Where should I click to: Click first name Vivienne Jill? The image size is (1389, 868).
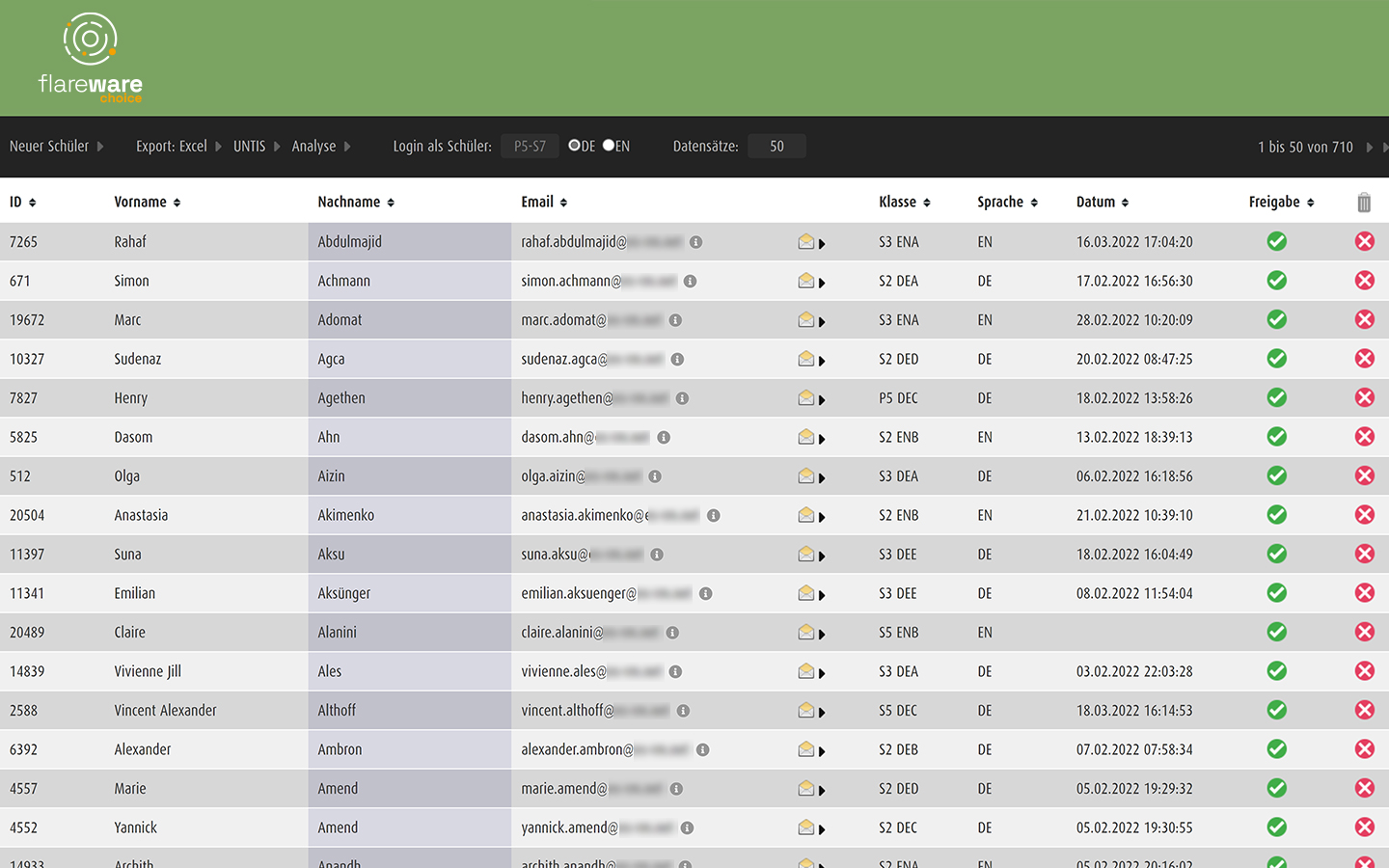pos(148,671)
